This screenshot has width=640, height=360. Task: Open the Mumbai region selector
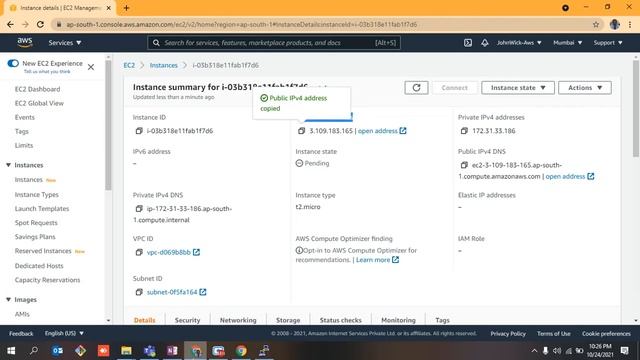coord(567,43)
